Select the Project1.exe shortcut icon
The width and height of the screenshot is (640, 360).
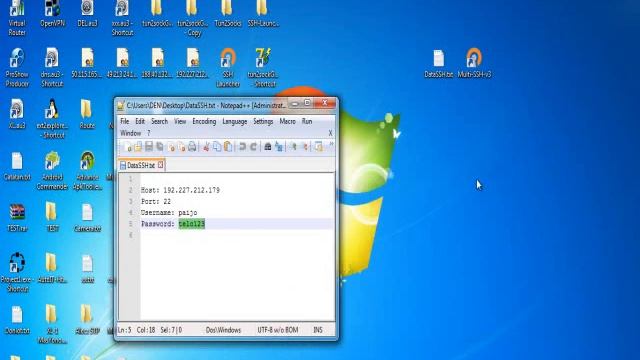pyautogui.click(x=17, y=272)
